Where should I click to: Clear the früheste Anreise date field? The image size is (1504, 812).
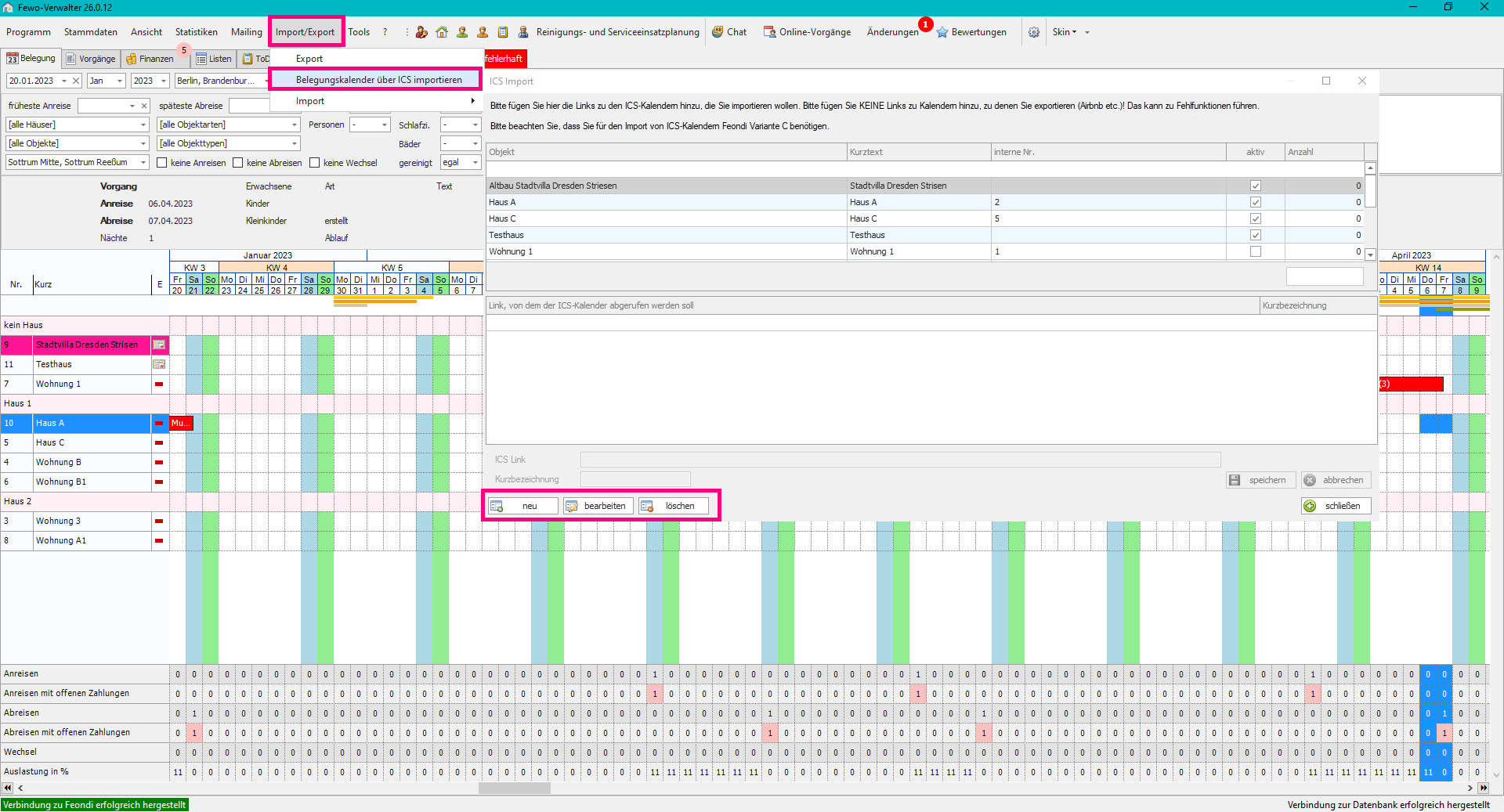tap(144, 106)
